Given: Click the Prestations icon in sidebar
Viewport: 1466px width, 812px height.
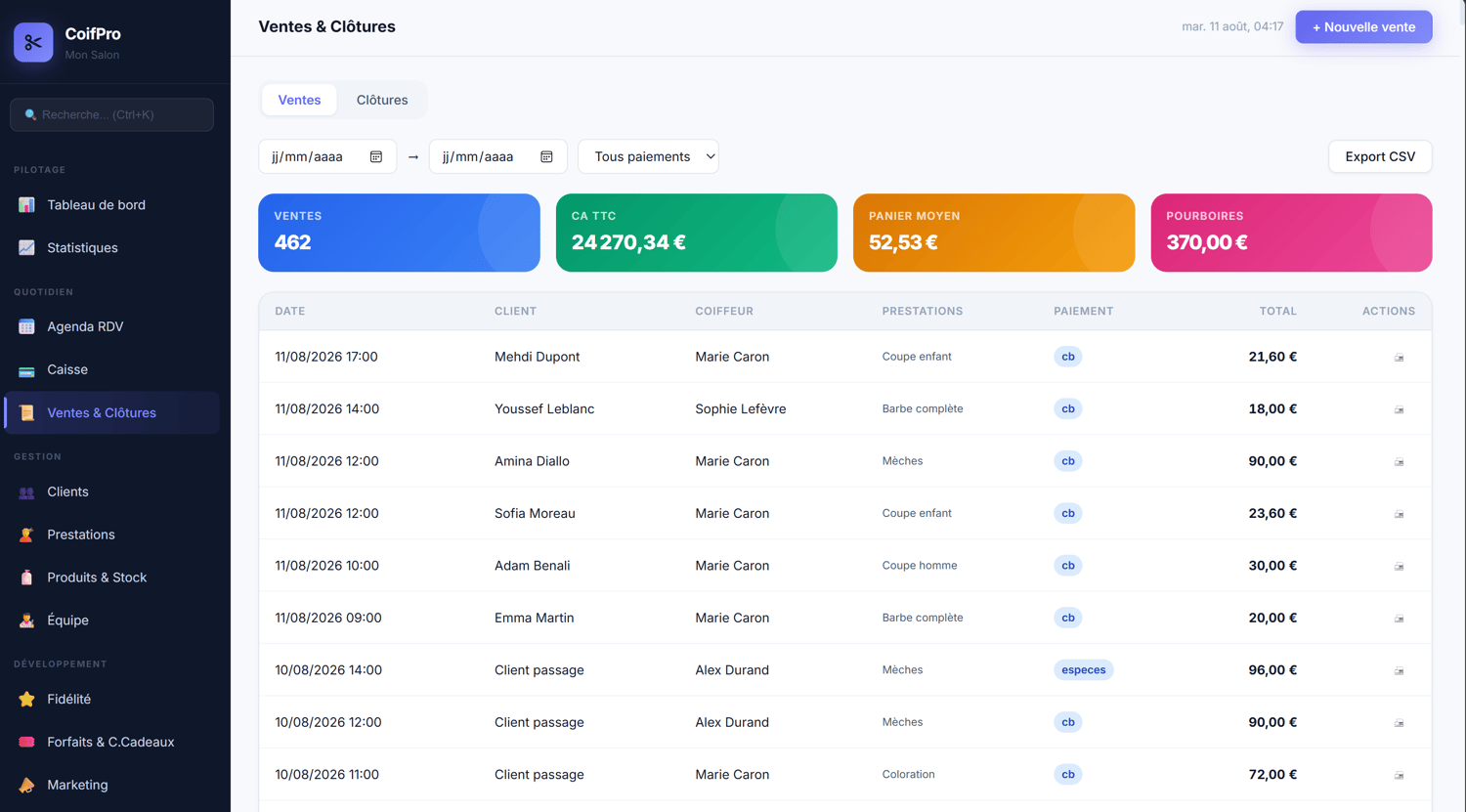Looking at the screenshot, I should (x=26, y=535).
